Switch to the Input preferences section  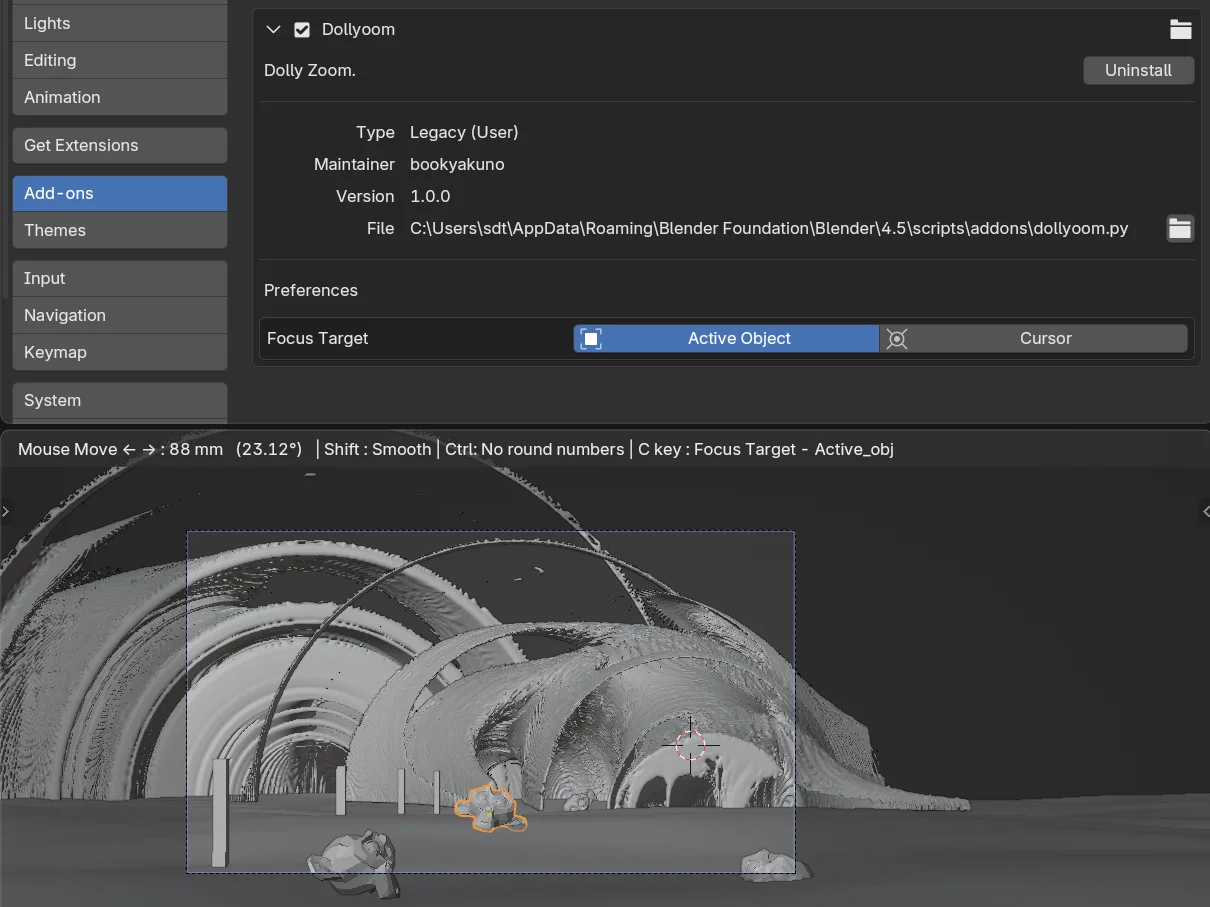(x=119, y=278)
